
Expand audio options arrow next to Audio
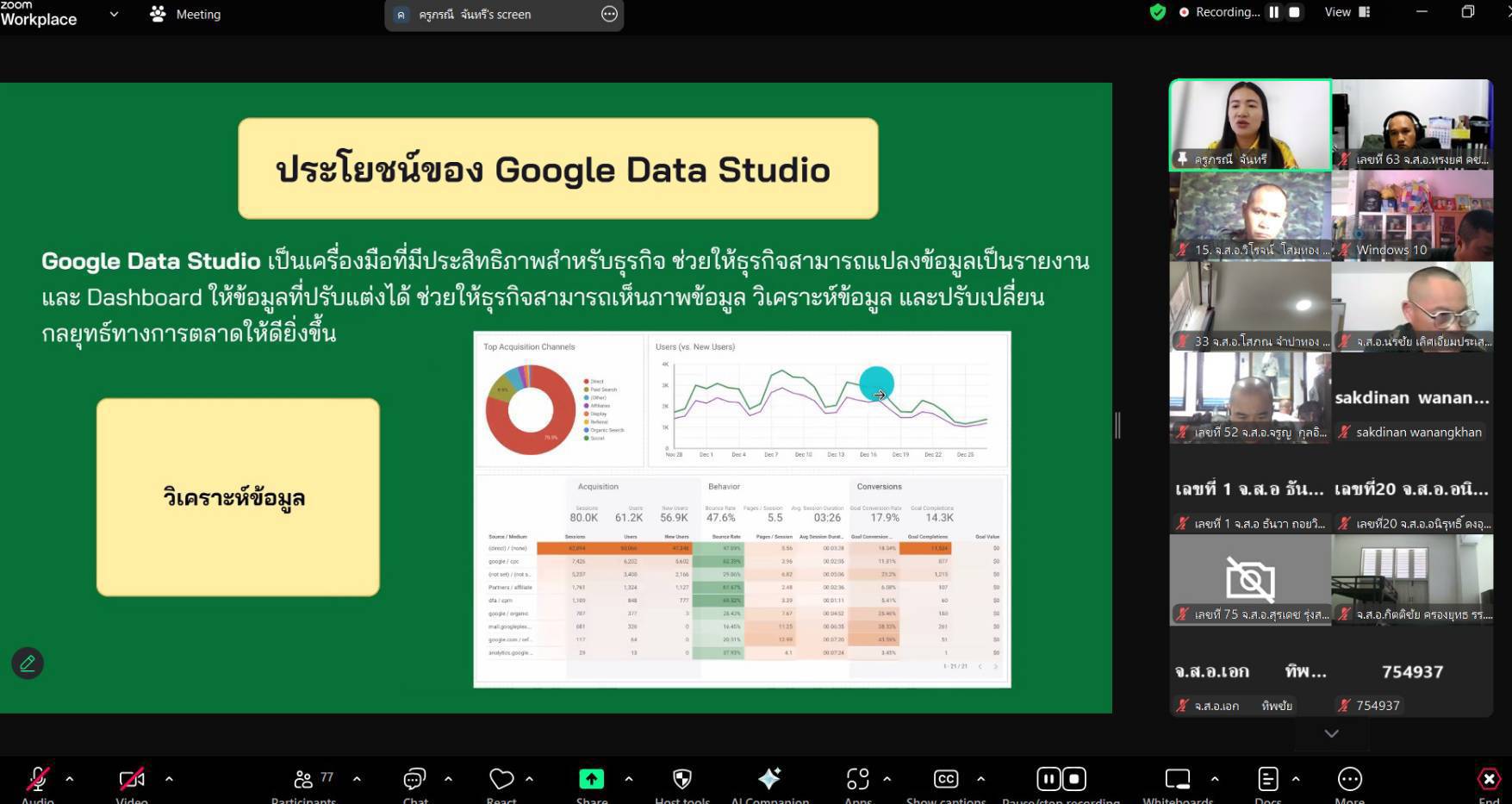coord(70,779)
